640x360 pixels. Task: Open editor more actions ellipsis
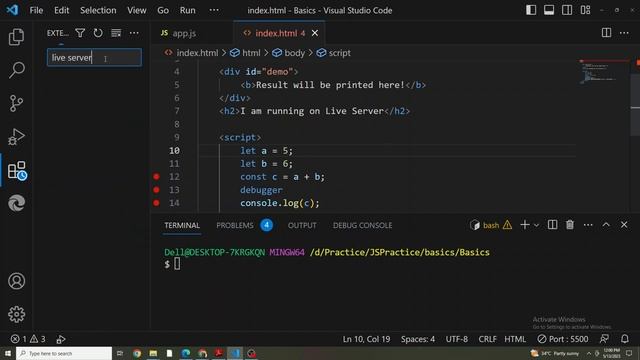(x=624, y=33)
